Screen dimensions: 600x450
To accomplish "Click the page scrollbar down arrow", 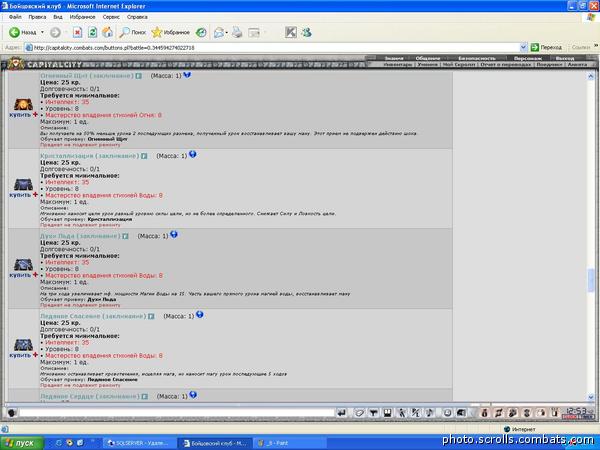I will pyautogui.click(x=590, y=397).
